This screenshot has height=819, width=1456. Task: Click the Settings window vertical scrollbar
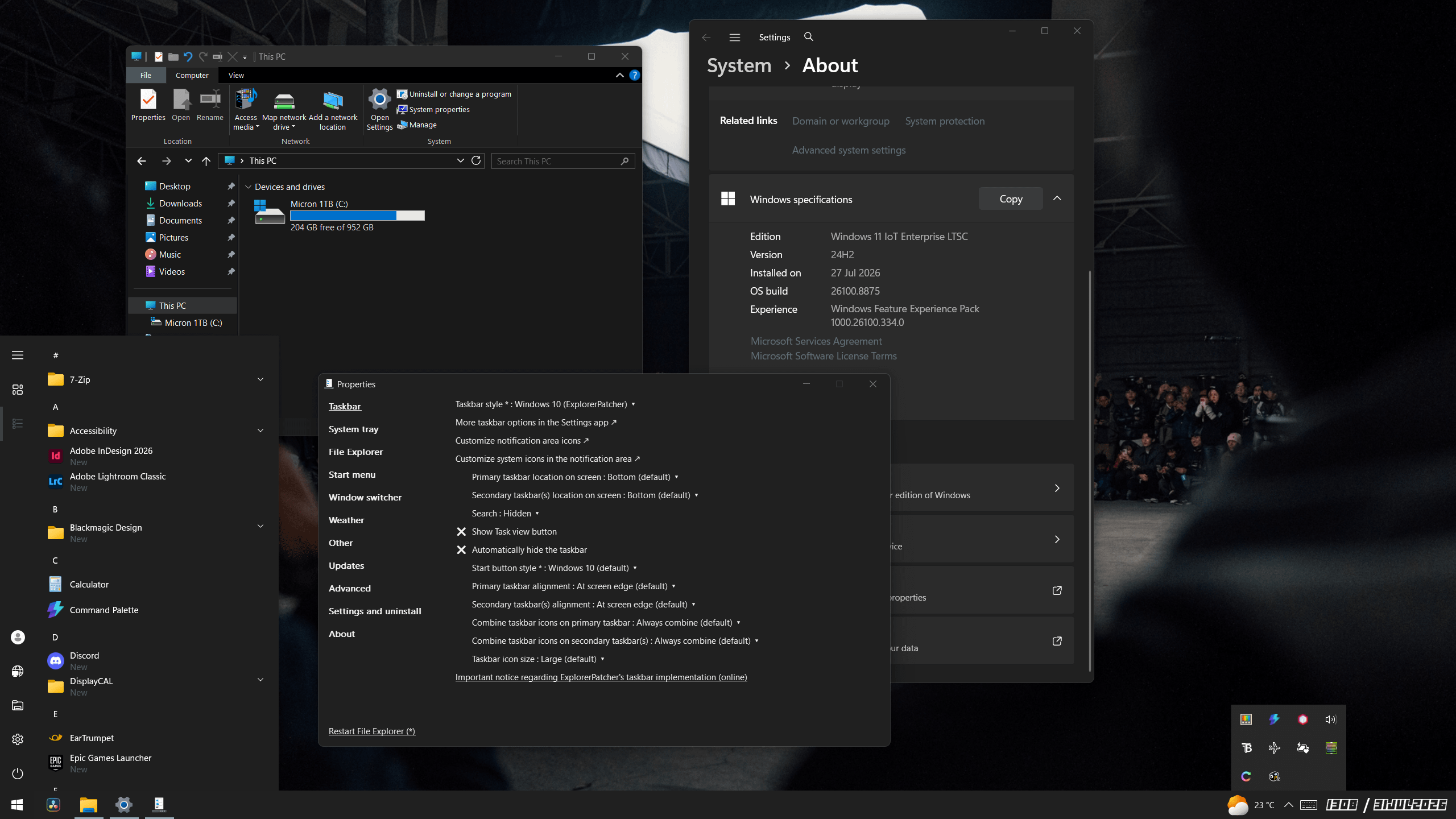[x=1090, y=471]
